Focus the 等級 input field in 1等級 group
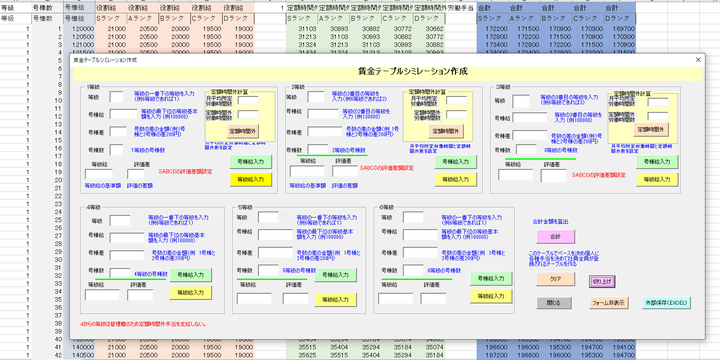 [116, 96]
